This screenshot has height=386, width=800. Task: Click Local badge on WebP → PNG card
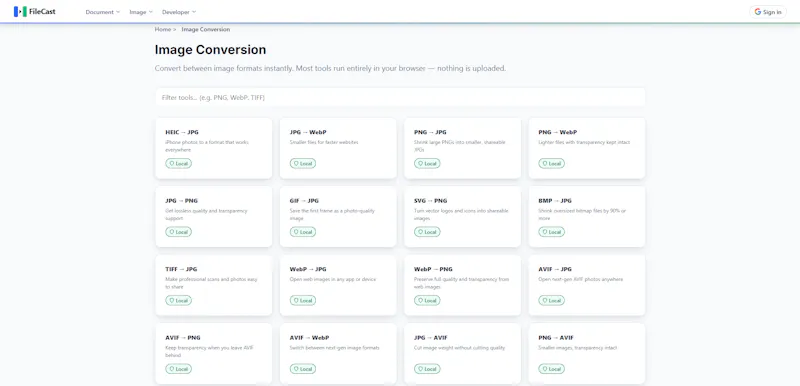click(x=428, y=300)
